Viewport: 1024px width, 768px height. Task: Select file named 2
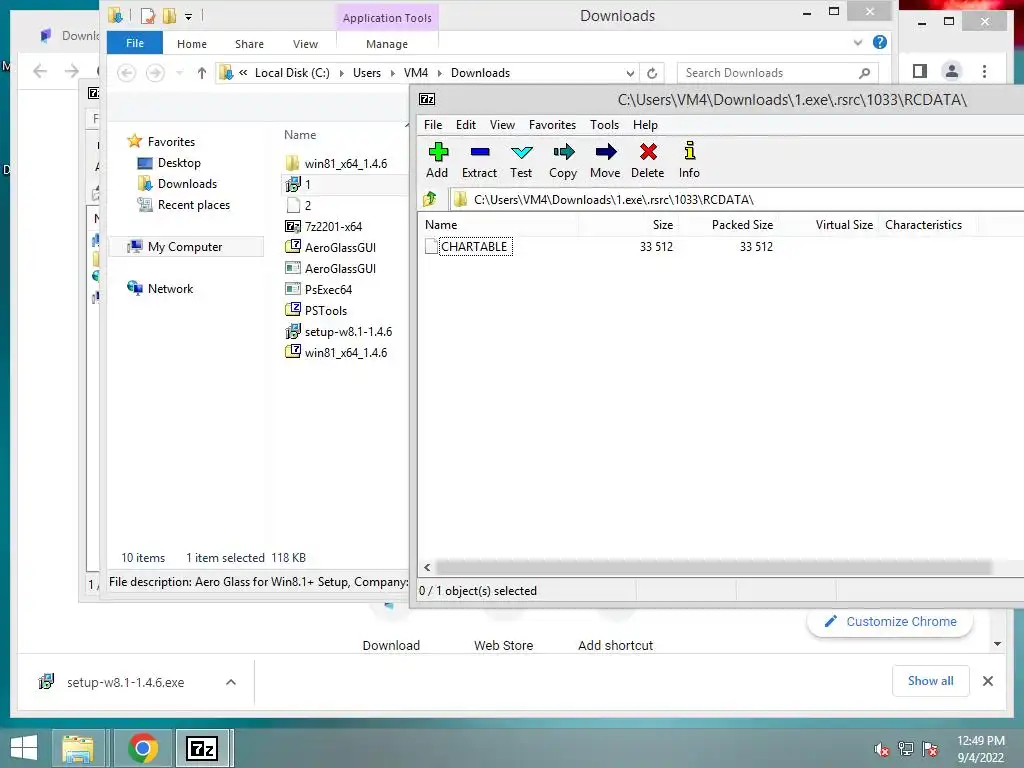click(x=307, y=205)
